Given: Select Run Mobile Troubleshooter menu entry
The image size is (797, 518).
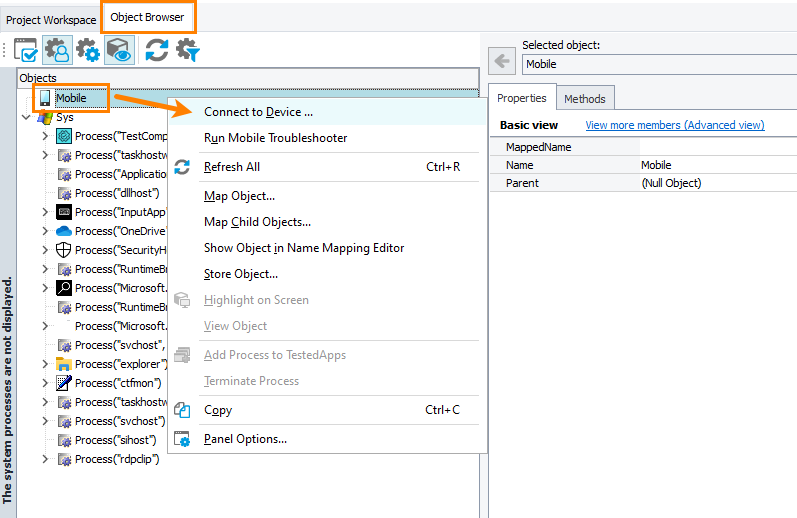Looking at the screenshot, I should click(x=275, y=138).
